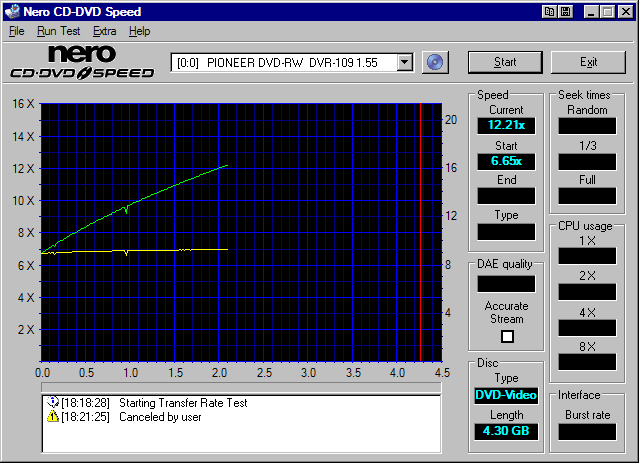Click the Nero CD-DVD Speed title bar app icon
This screenshot has width=639, height=463.
[x=12, y=12]
